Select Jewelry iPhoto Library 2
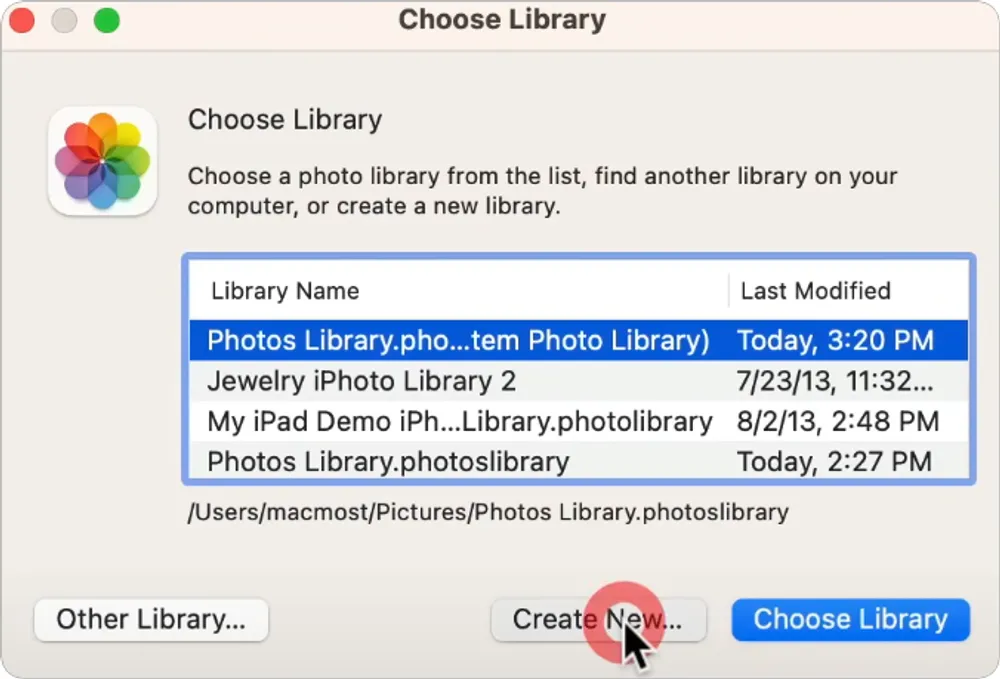The width and height of the screenshot is (1000, 679). tap(361, 381)
